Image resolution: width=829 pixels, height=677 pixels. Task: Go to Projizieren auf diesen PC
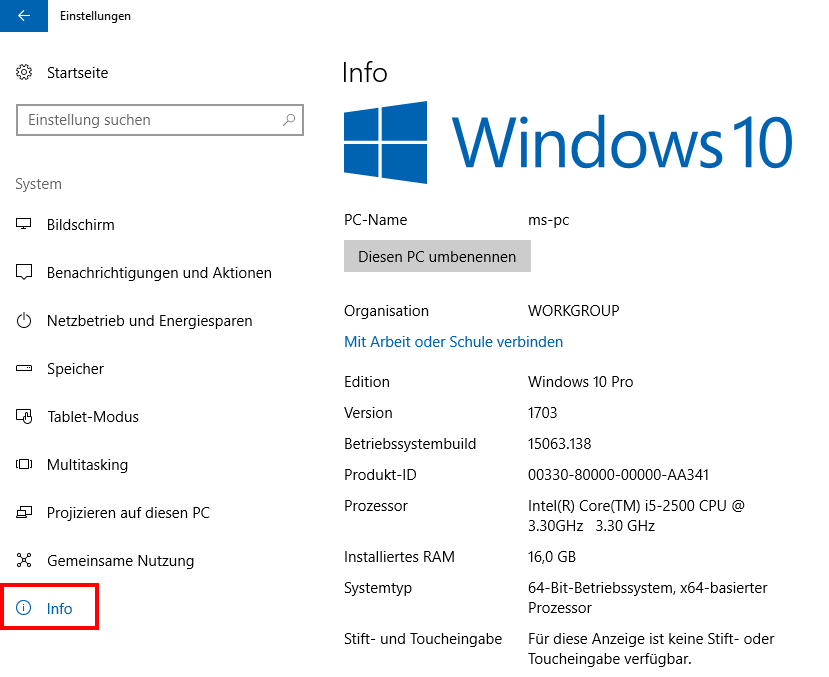click(x=128, y=513)
